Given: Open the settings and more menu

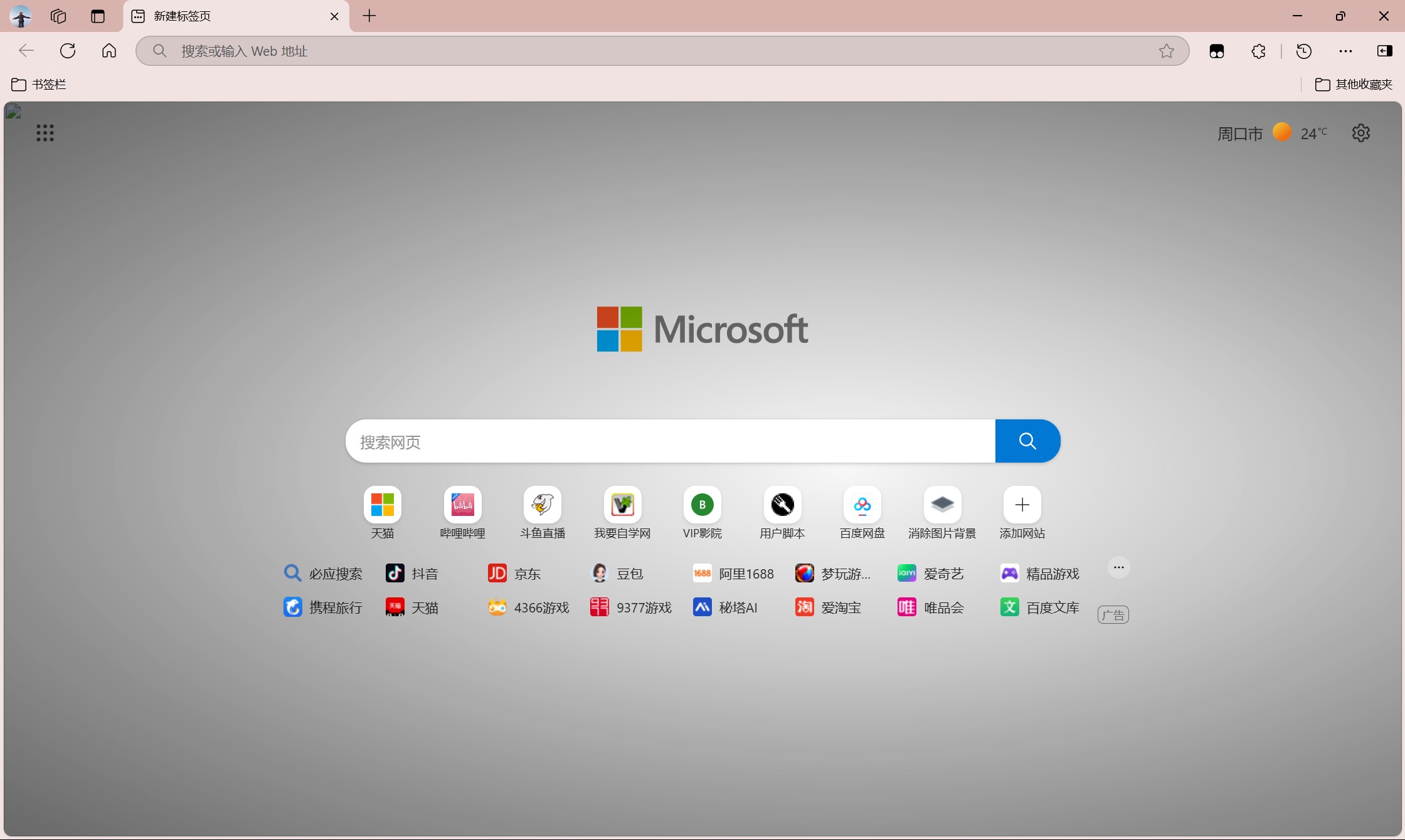Looking at the screenshot, I should coord(1345,51).
